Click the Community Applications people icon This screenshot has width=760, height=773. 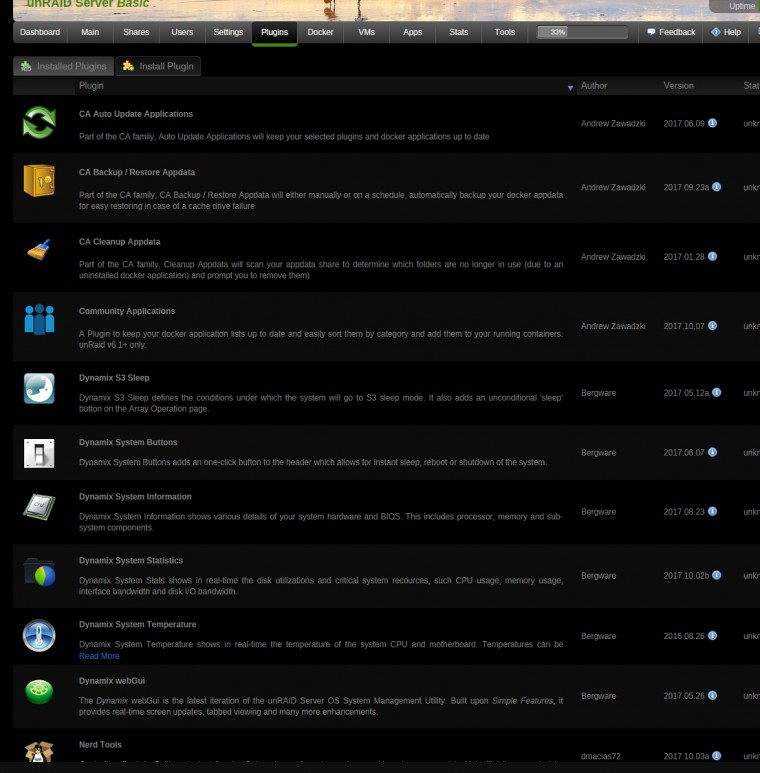tap(39, 319)
